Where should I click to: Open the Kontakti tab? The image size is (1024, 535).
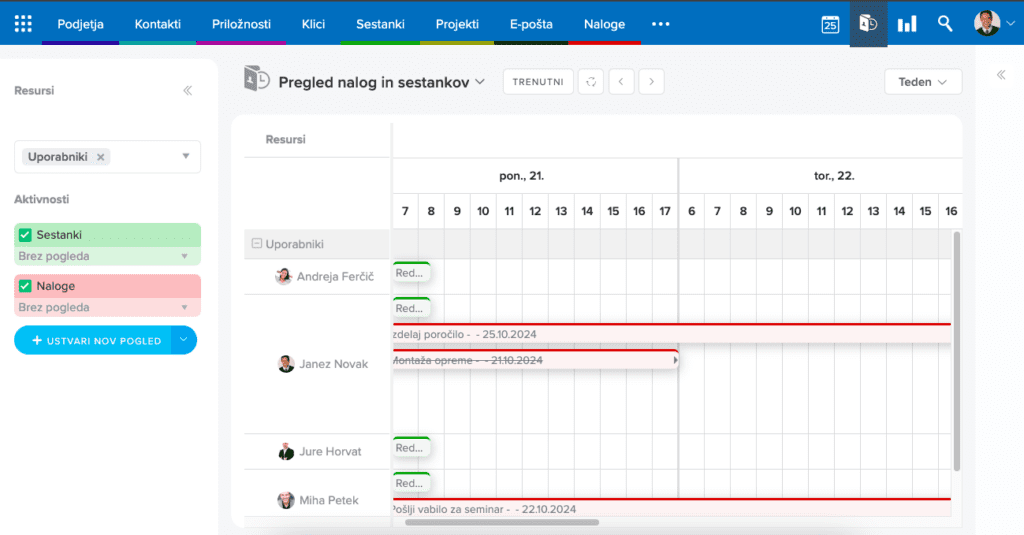click(x=157, y=24)
